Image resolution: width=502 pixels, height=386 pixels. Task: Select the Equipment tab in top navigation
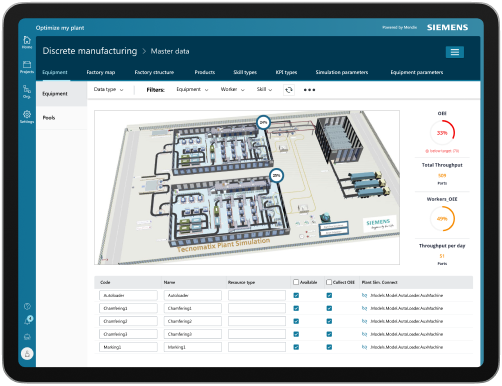tap(55, 72)
